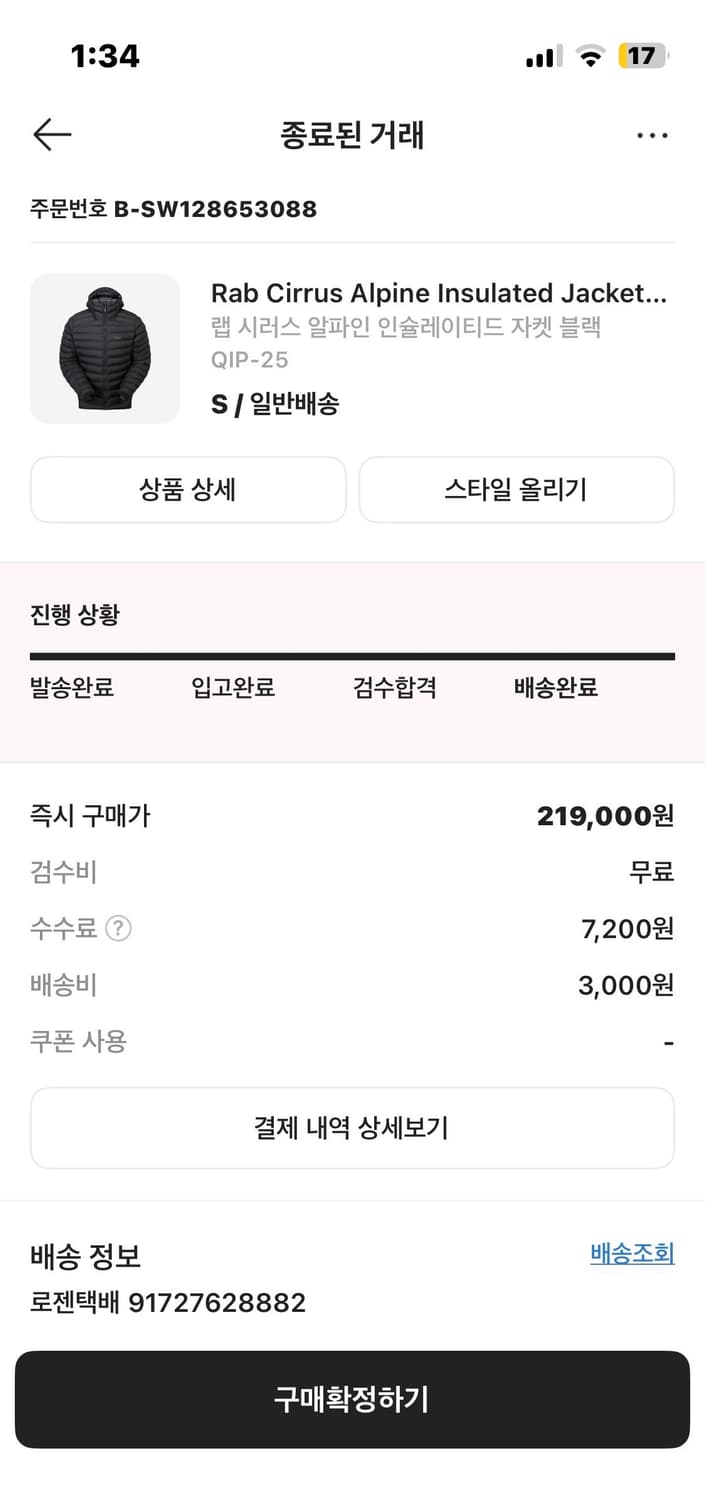
Task: Open 배송조회 shipment tracking link
Action: coord(634,1253)
